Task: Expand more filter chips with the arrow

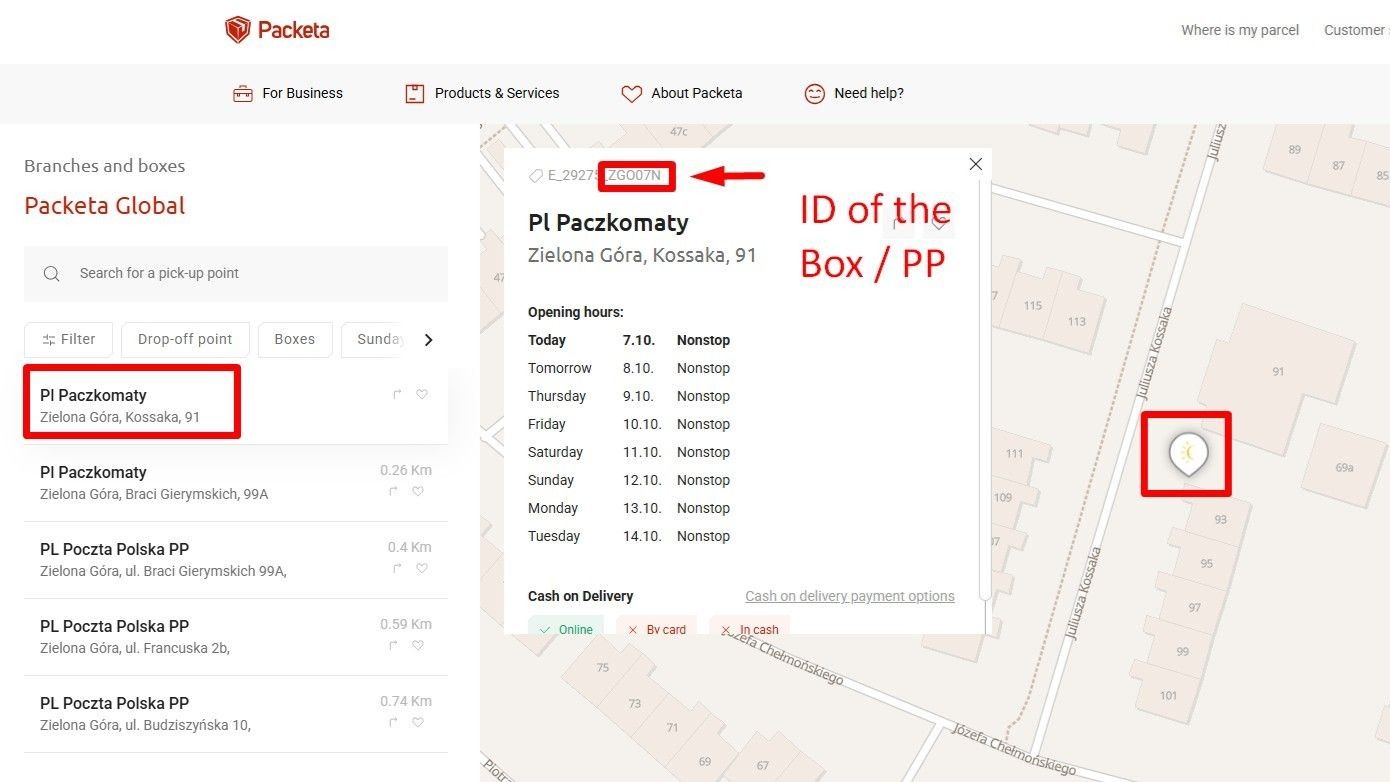Action: pyautogui.click(x=429, y=340)
